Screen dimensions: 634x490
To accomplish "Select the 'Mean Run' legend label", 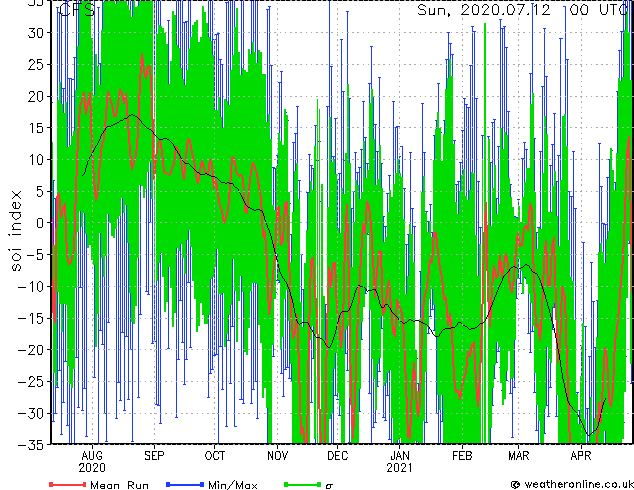I will point(119,485).
